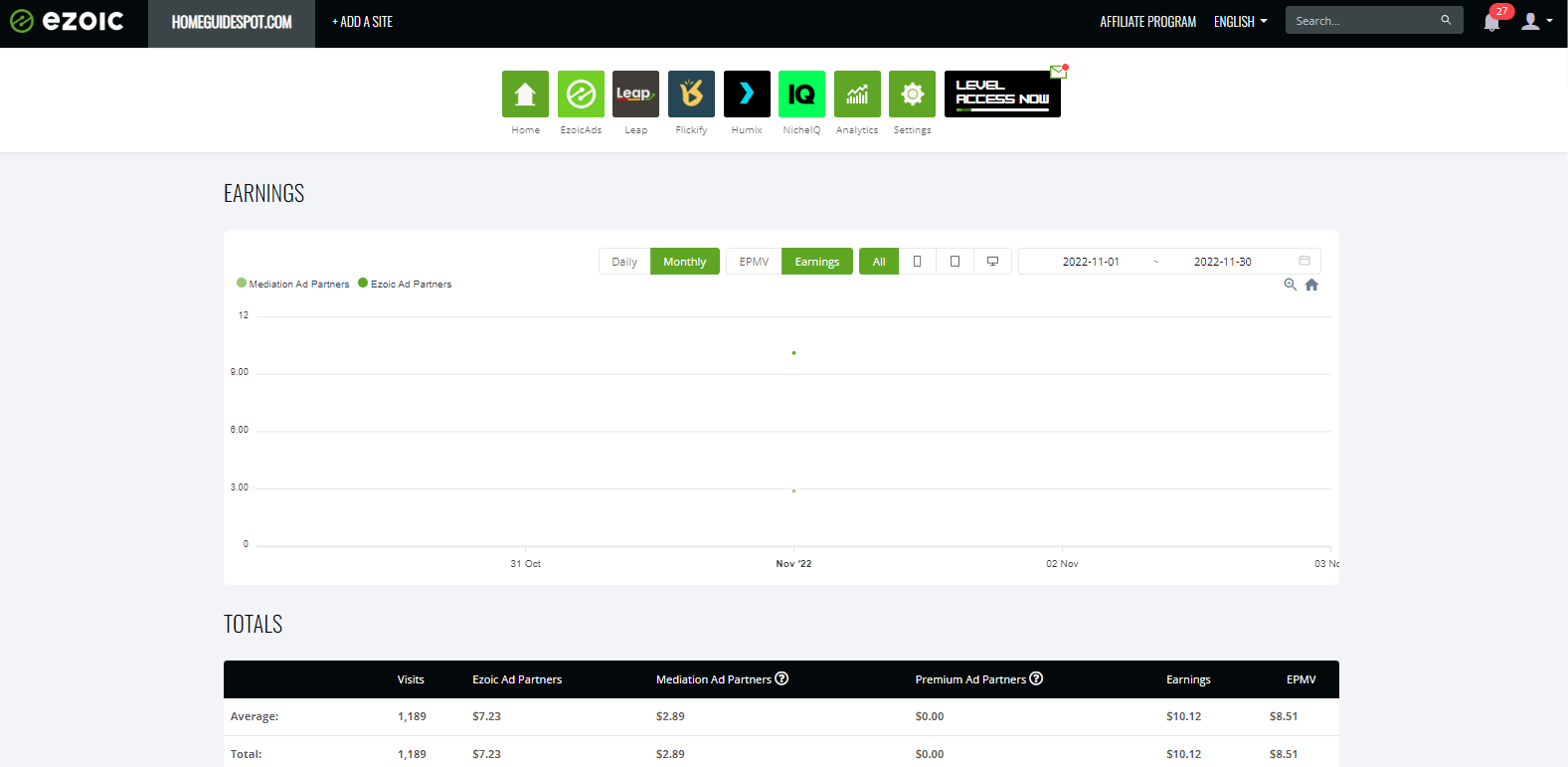Click the Visits column header
The height and width of the screenshot is (767, 1568).
tap(411, 679)
